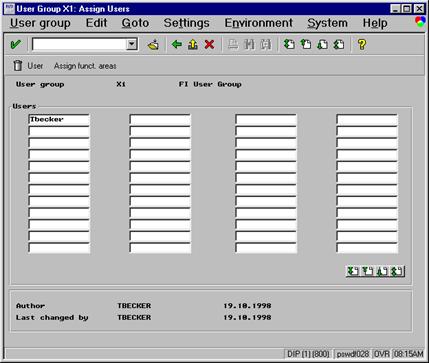Cancel with the red X icon

click(209, 44)
